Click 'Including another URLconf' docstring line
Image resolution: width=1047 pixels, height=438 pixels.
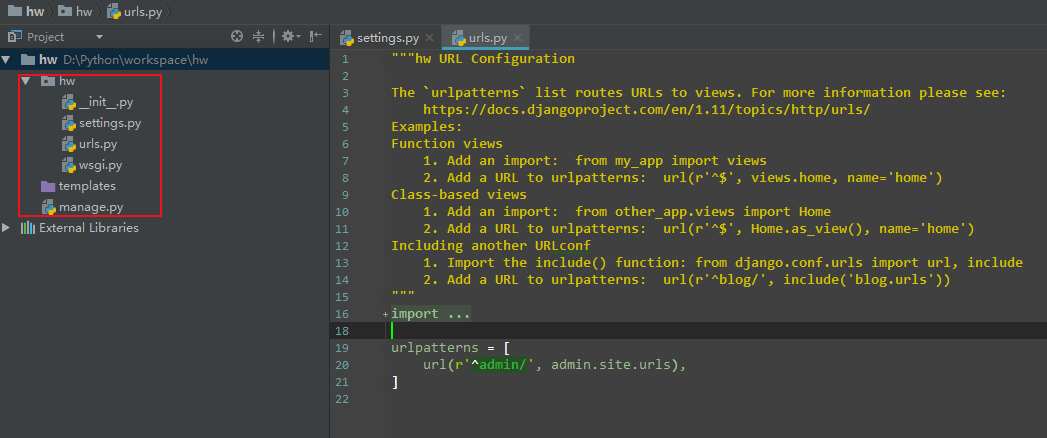tap(491, 246)
